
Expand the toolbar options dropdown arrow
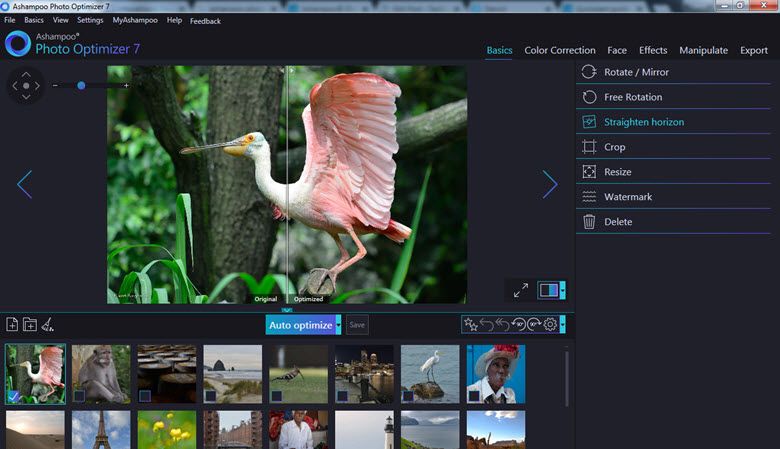tap(563, 325)
